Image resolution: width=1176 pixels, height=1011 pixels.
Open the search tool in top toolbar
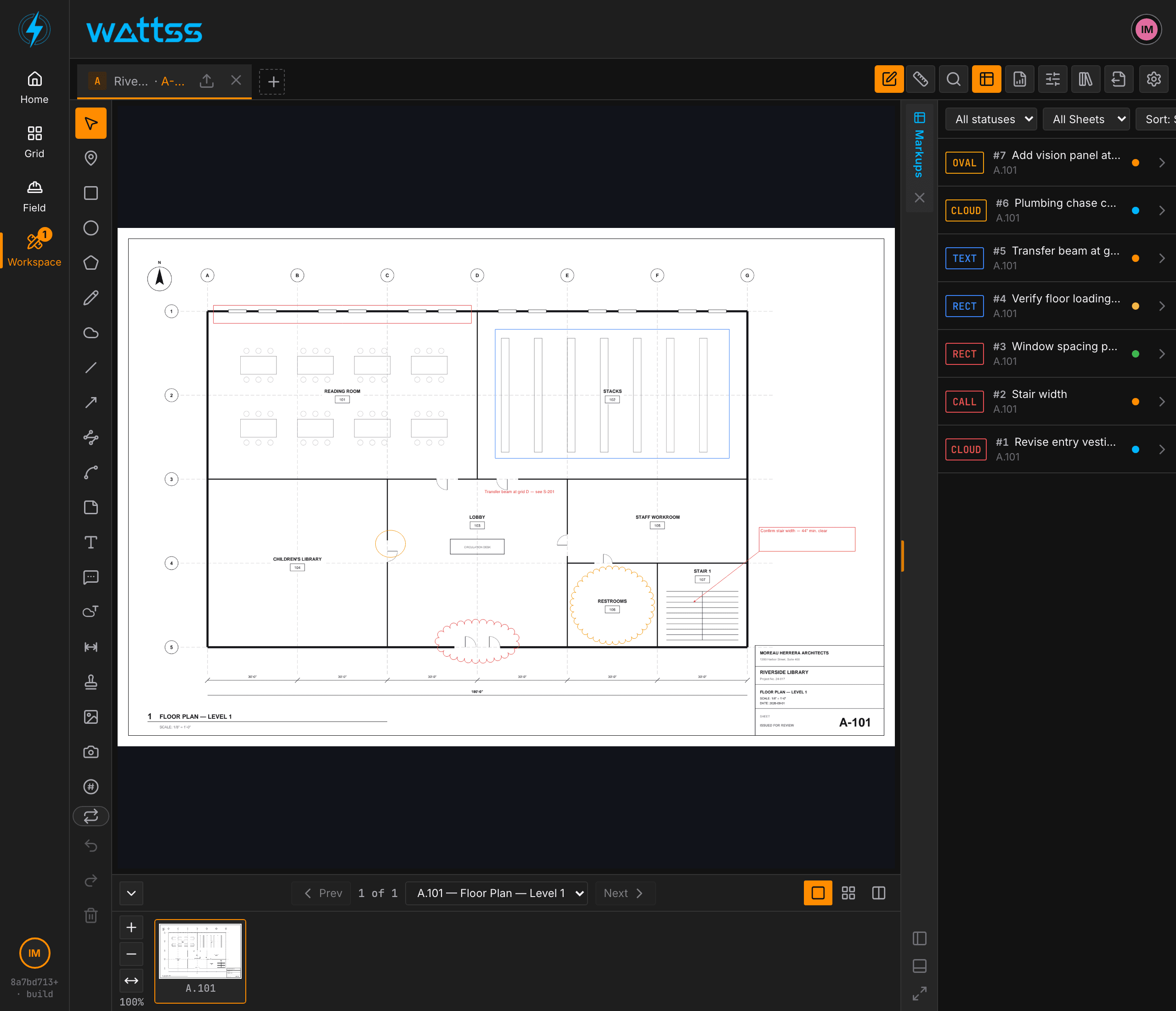pos(954,79)
